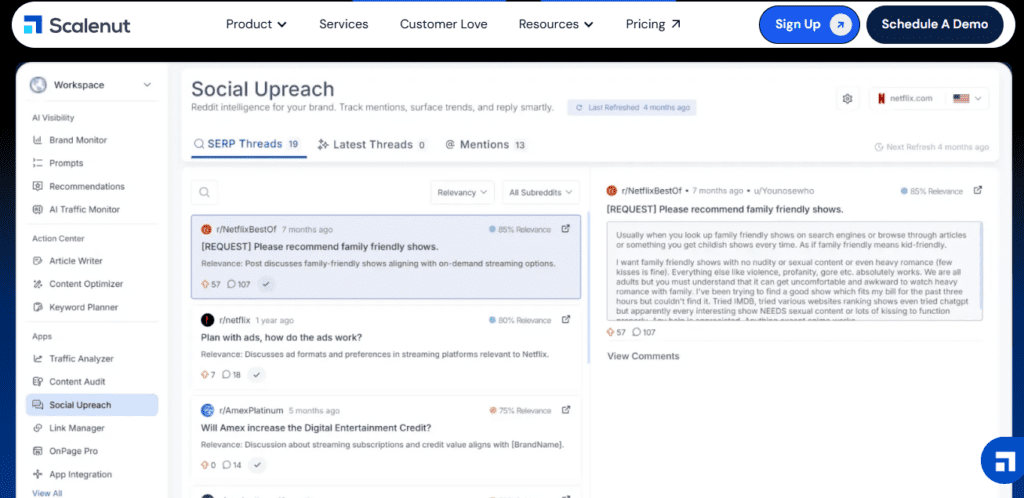Select Social Upreach in sidebar
The image size is (1024, 498).
tap(92, 405)
